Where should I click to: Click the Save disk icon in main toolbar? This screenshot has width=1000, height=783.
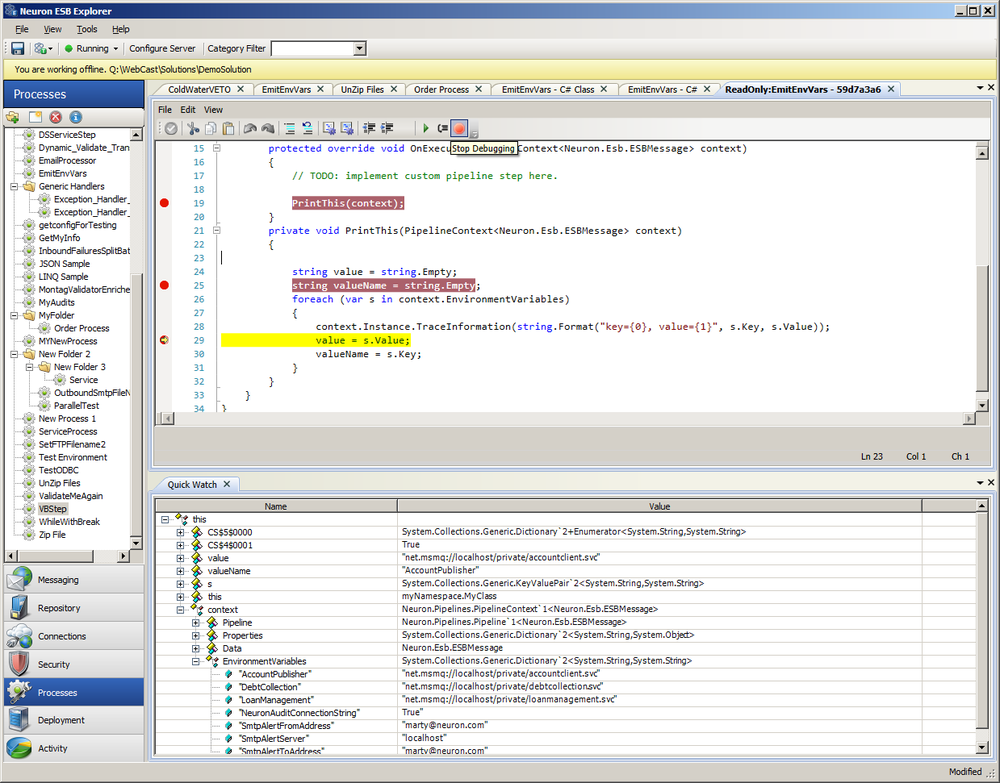[17, 48]
